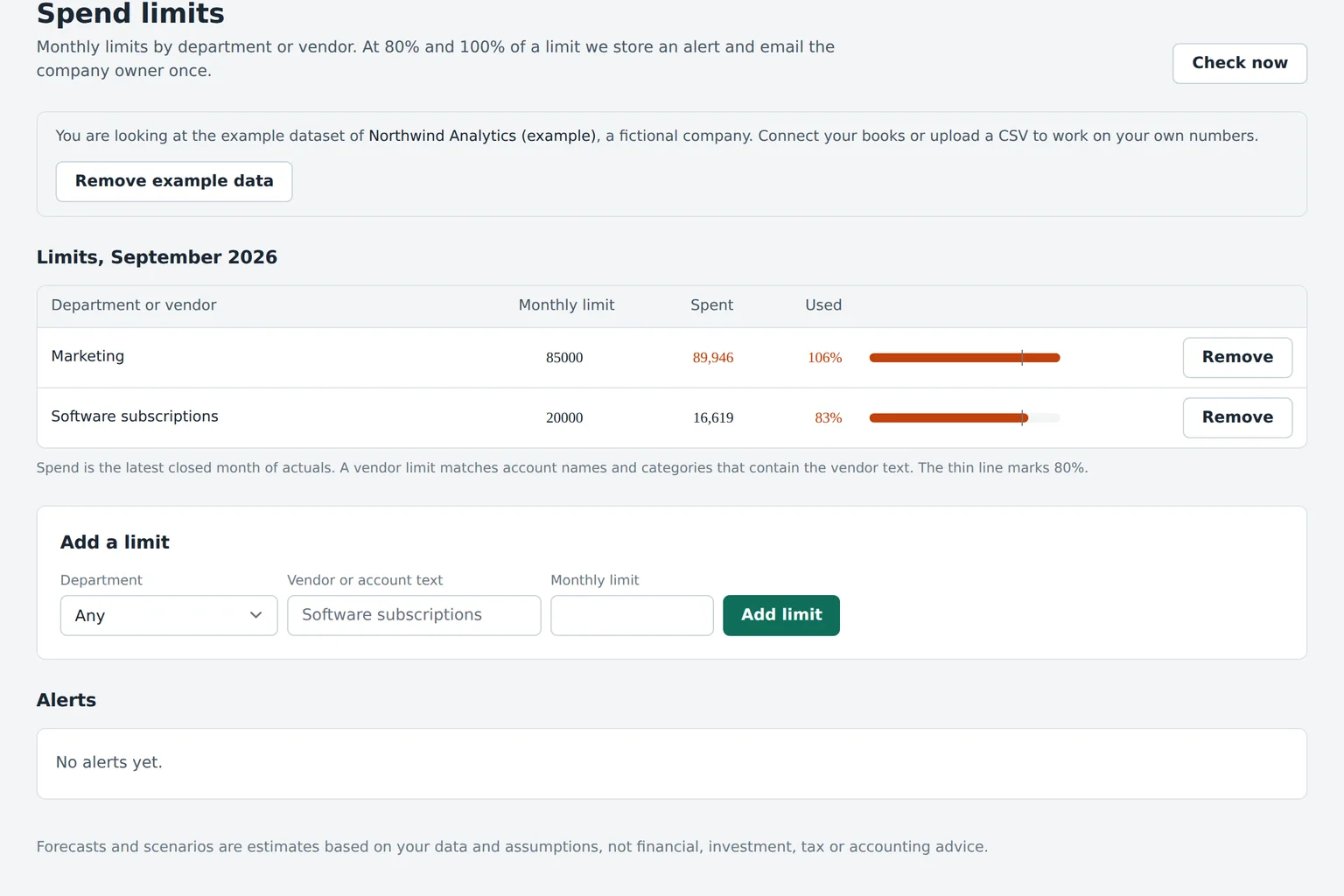This screenshot has height=896, width=1344.
Task: Click the Monthly limit column header
Action: [x=566, y=305]
